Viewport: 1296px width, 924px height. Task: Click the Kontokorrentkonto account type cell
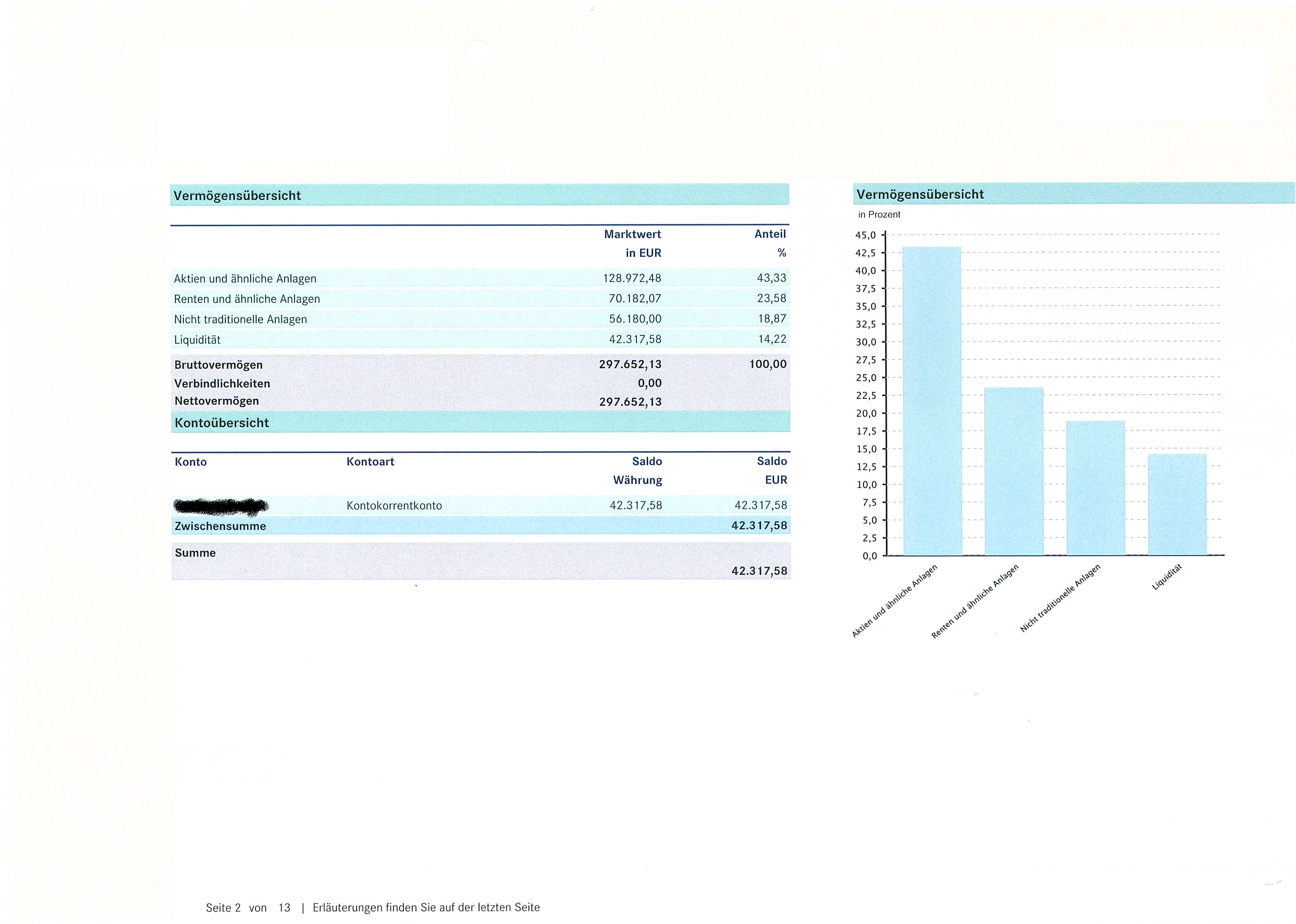click(x=394, y=505)
